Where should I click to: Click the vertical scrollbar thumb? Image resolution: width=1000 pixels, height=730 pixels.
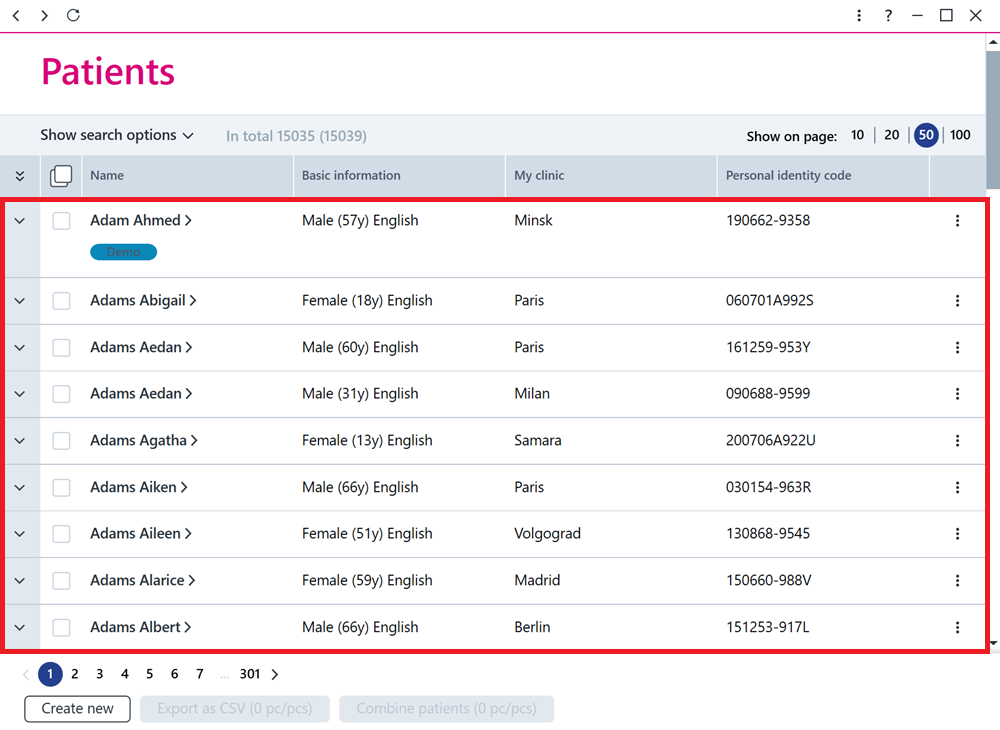[993, 118]
